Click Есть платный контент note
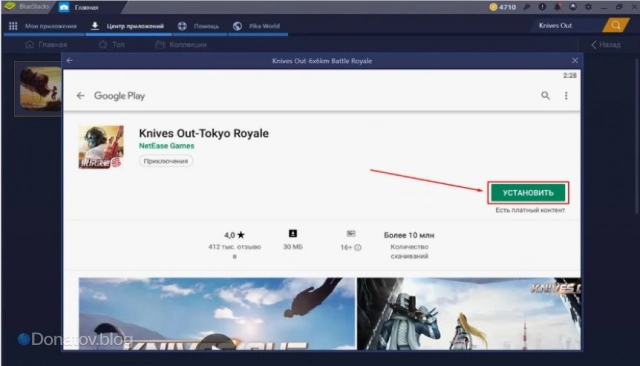The width and height of the screenshot is (640, 366). click(530, 210)
